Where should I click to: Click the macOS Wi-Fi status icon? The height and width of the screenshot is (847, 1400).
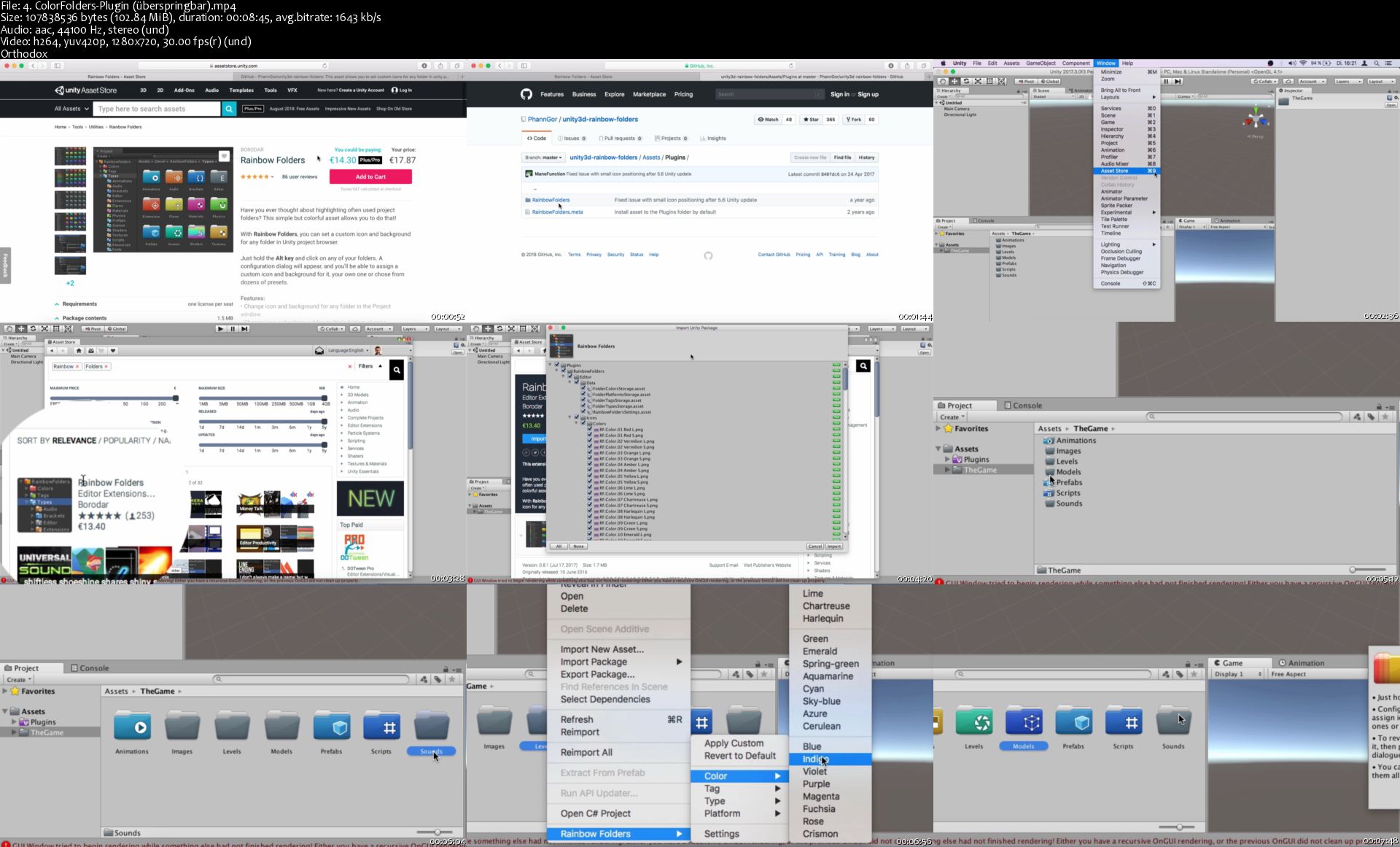(1303, 63)
